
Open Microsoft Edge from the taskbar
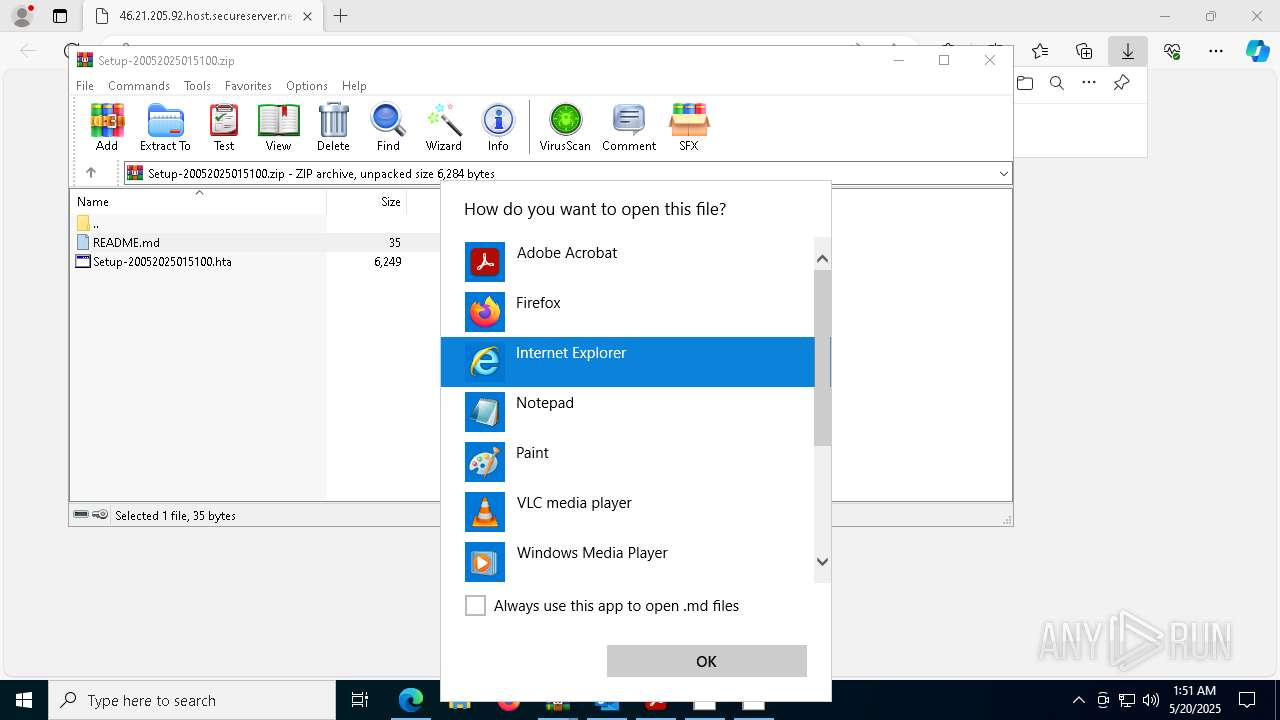tap(411, 700)
